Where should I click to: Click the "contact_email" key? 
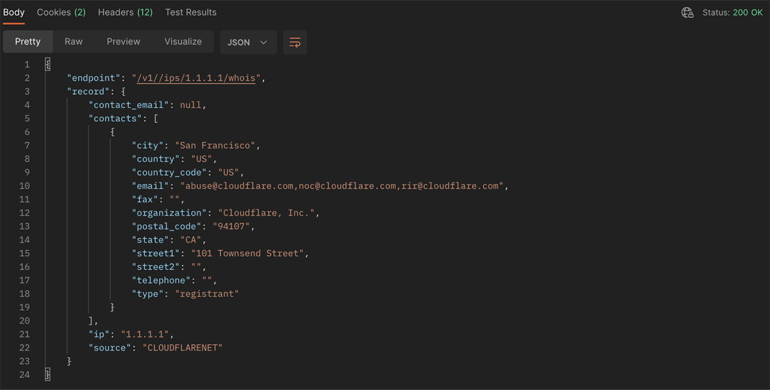tap(129, 105)
